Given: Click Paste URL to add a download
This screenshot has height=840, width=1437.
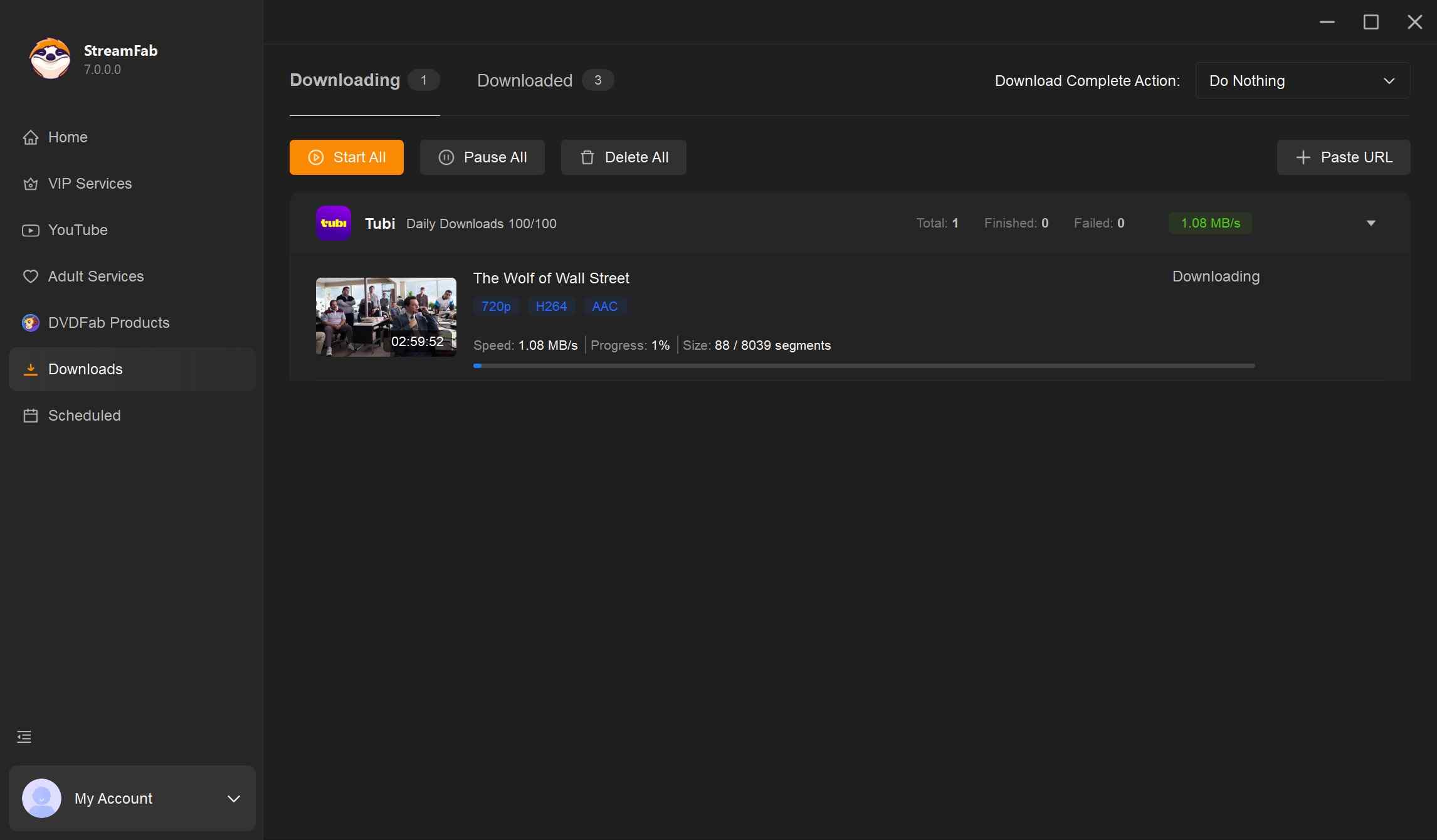Looking at the screenshot, I should [x=1343, y=157].
